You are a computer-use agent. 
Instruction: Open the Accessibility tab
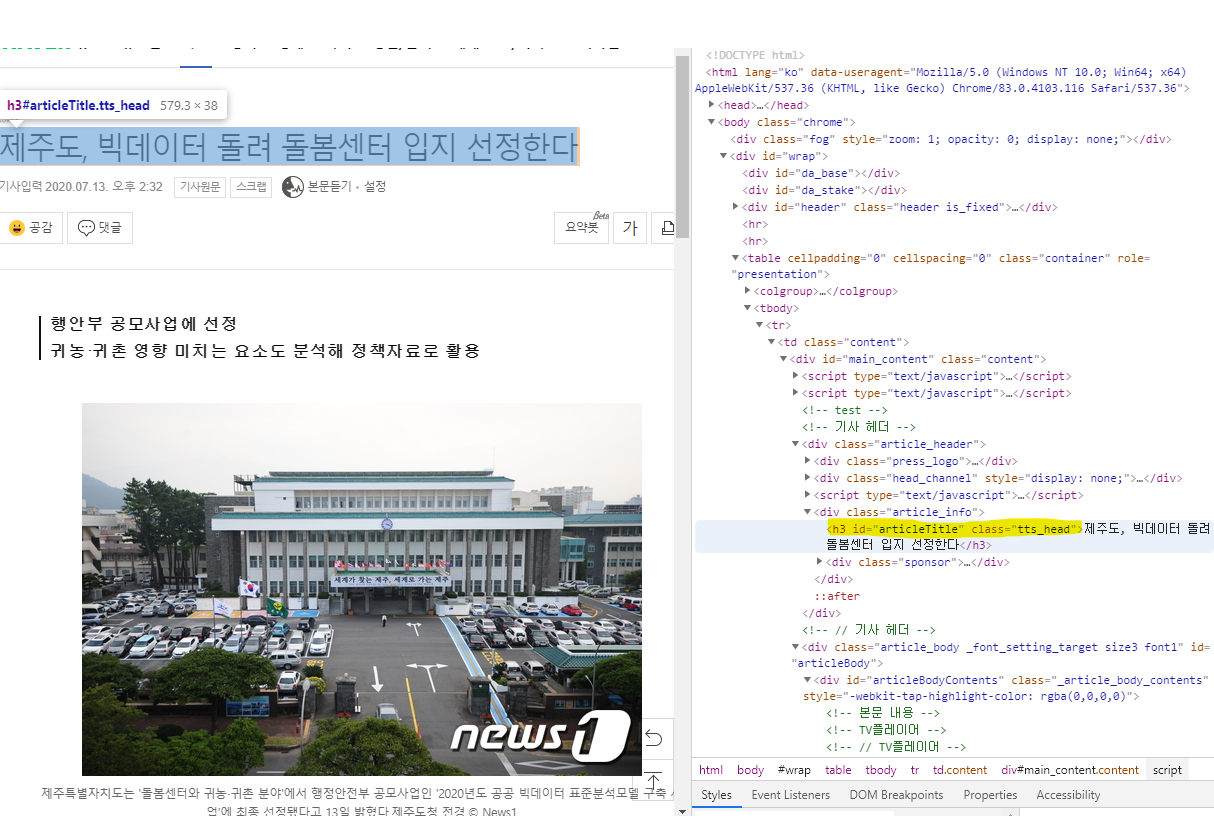click(x=1068, y=795)
